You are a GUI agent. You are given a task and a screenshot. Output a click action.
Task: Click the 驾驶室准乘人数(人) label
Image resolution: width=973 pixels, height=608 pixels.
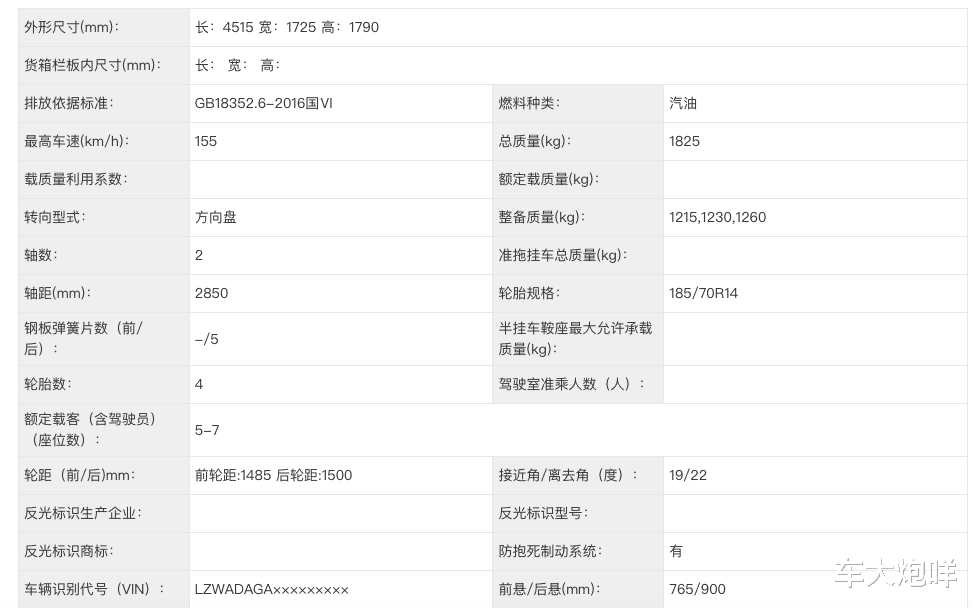pos(572,384)
